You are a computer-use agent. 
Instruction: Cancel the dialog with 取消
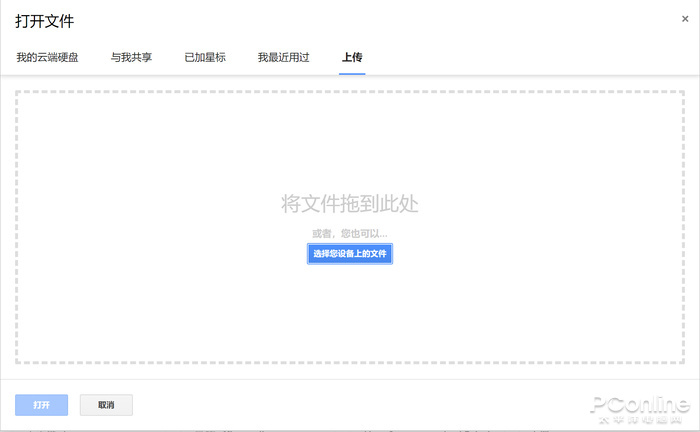pos(106,405)
